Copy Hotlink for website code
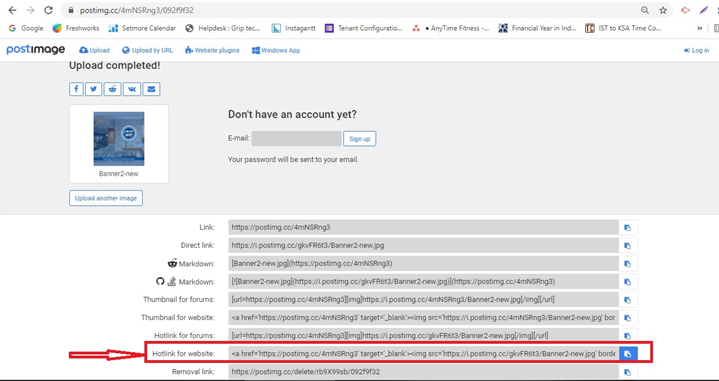This screenshot has height=381, width=719. [628, 354]
